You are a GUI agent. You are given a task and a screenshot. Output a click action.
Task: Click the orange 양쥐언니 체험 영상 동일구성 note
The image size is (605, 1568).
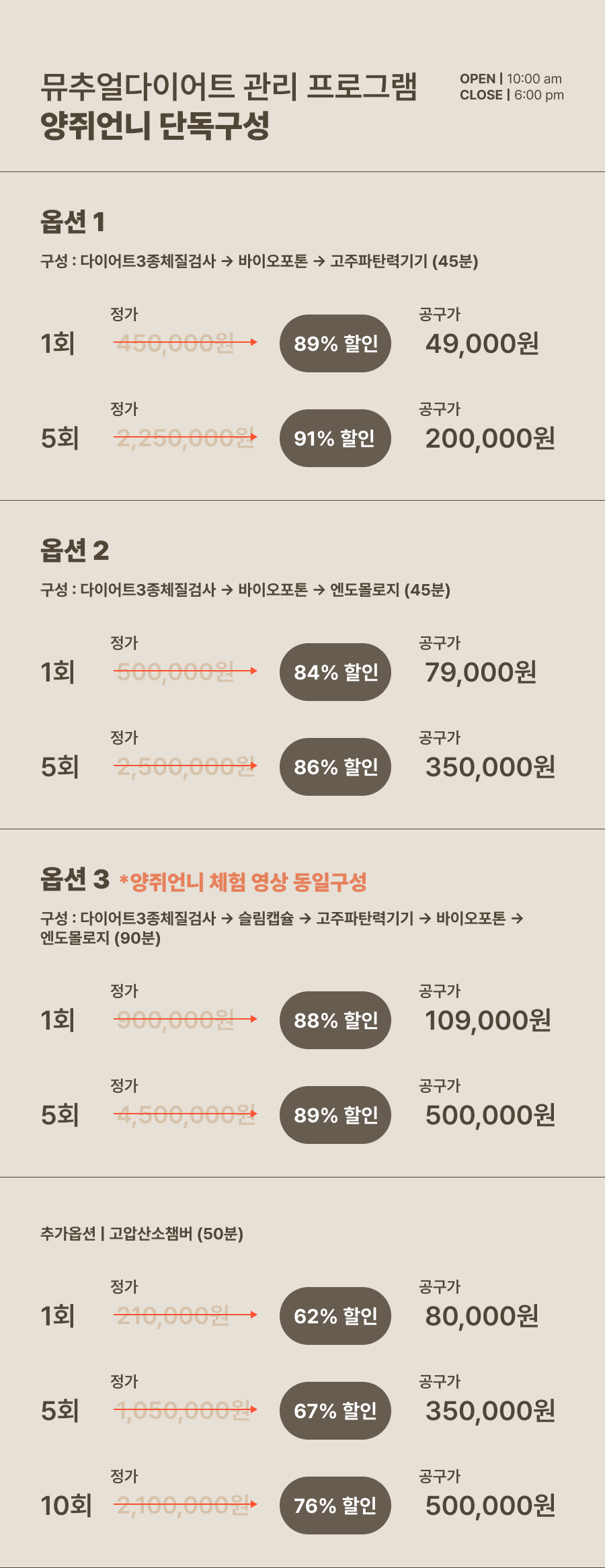[x=243, y=882]
